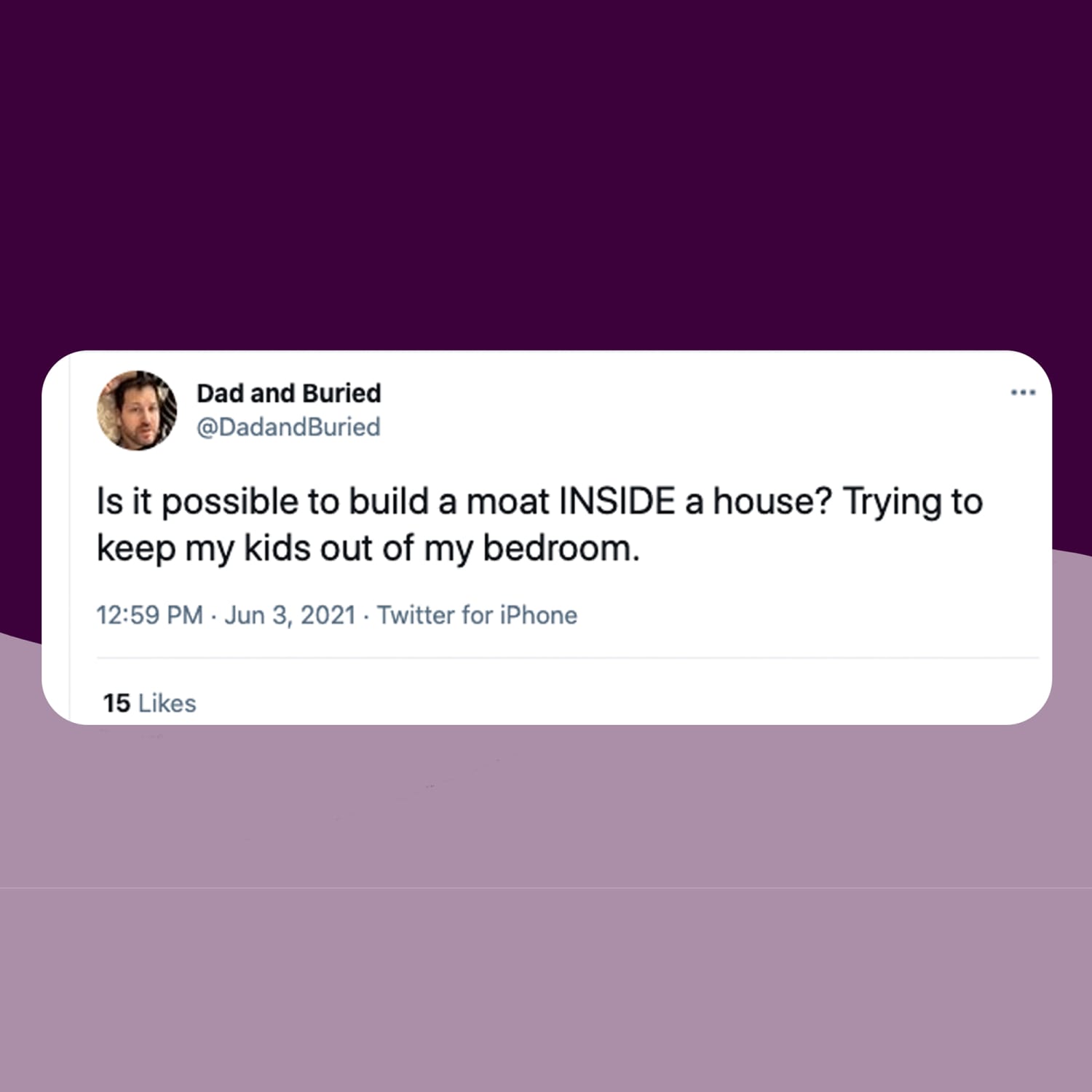
Task: Click the dark purple background above the tweet
Action: tap(546, 175)
